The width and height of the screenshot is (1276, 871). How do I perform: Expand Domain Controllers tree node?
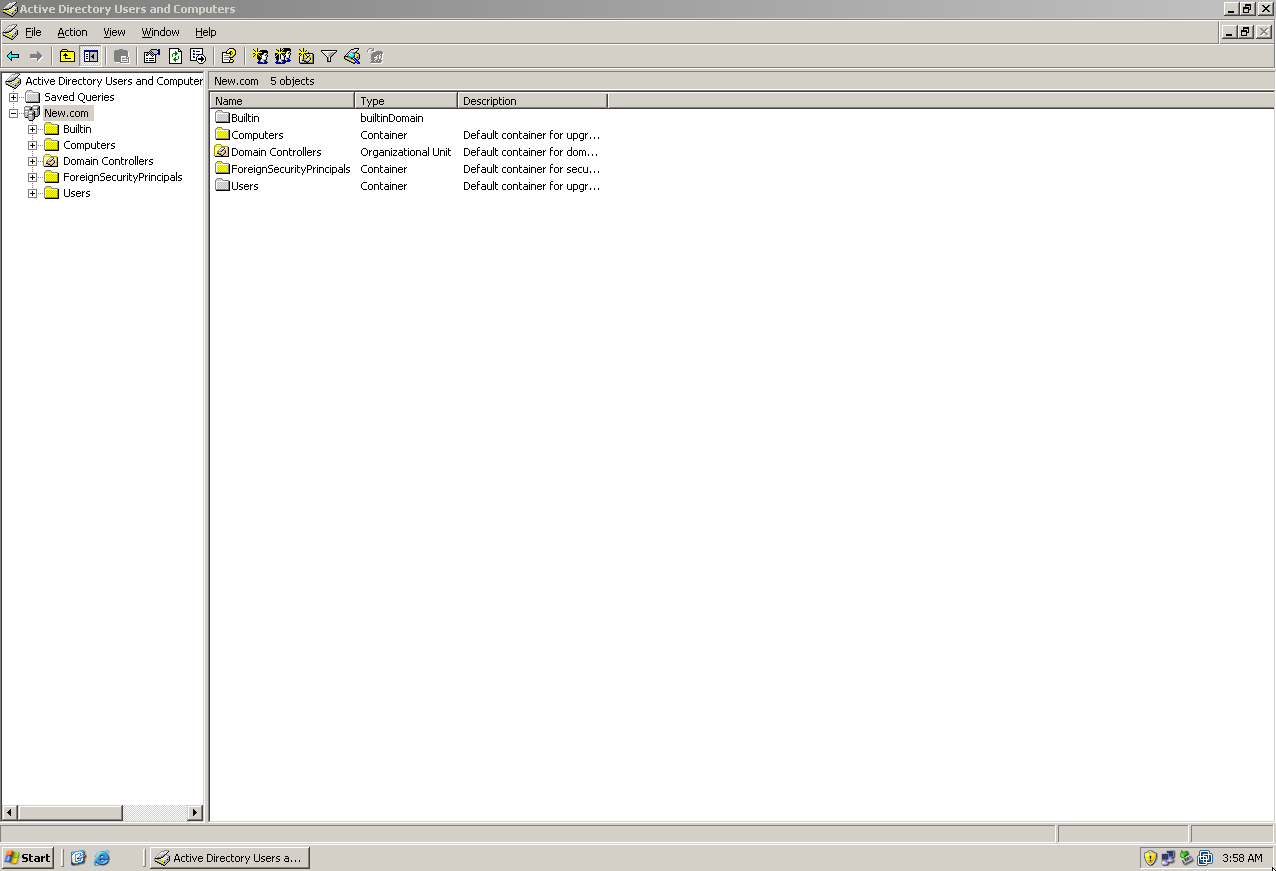tap(32, 161)
